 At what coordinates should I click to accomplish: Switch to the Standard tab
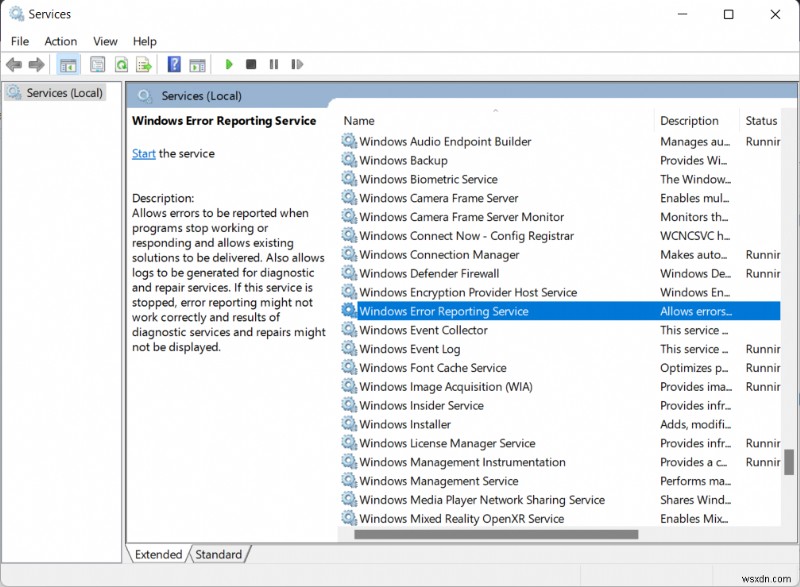(x=219, y=554)
